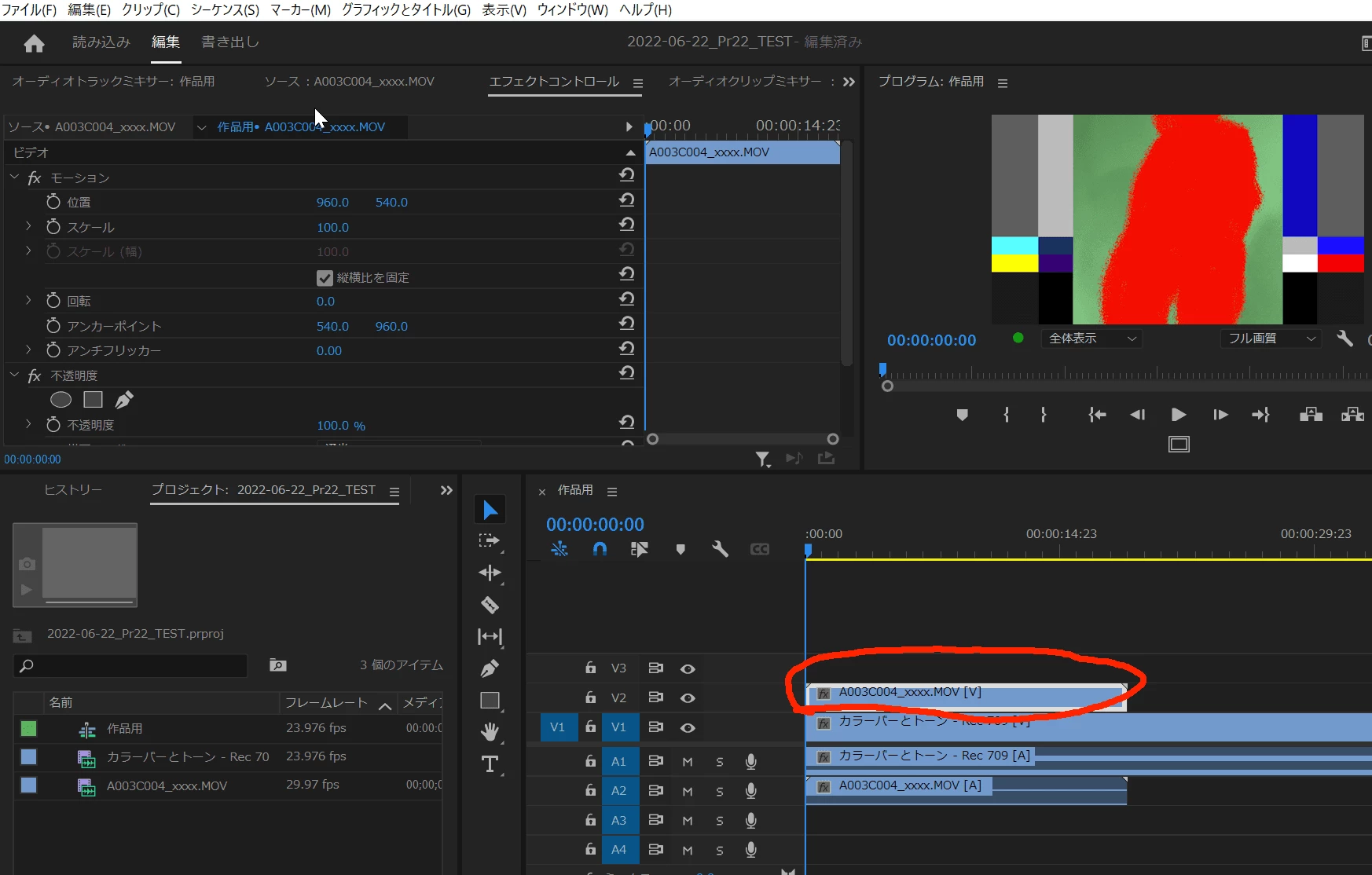The image size is (1372, 875).
Task: Create ellipse mask under Opacity
Action: click(x=61, y=400)
